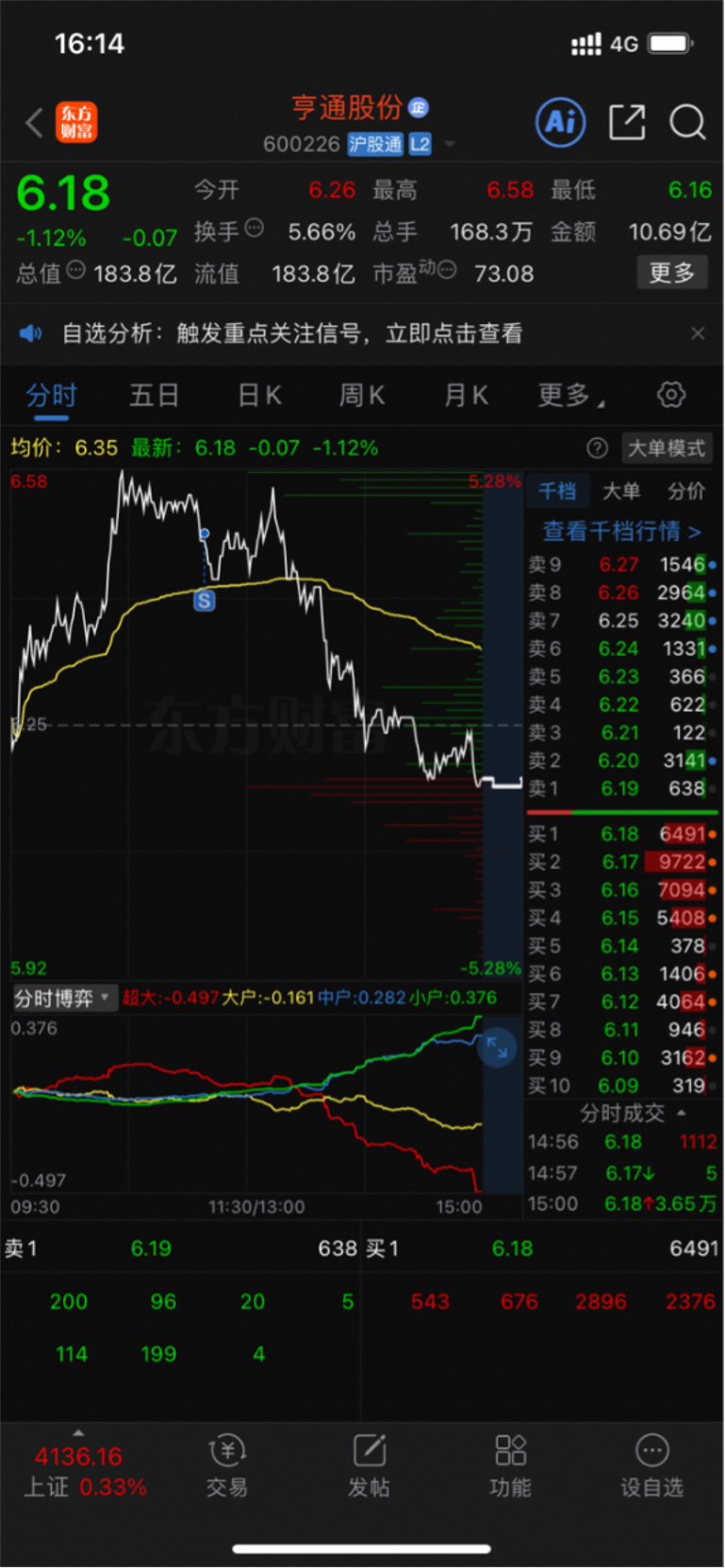Tap info icon next to 换手
725x1568 pixels.
[254, 228]
